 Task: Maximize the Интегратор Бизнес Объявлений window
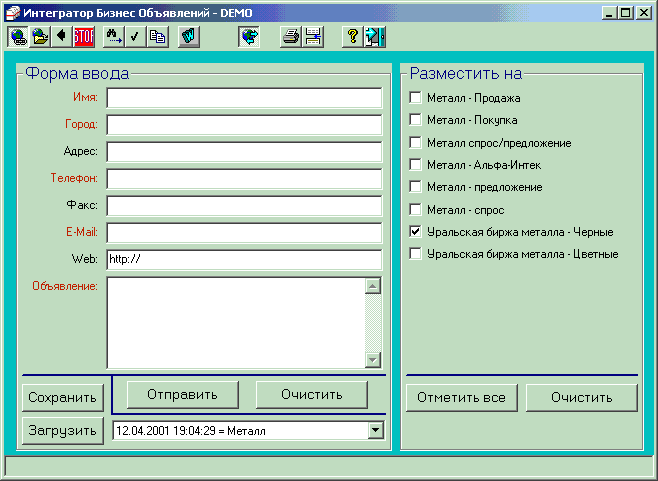tap(625, 13)
